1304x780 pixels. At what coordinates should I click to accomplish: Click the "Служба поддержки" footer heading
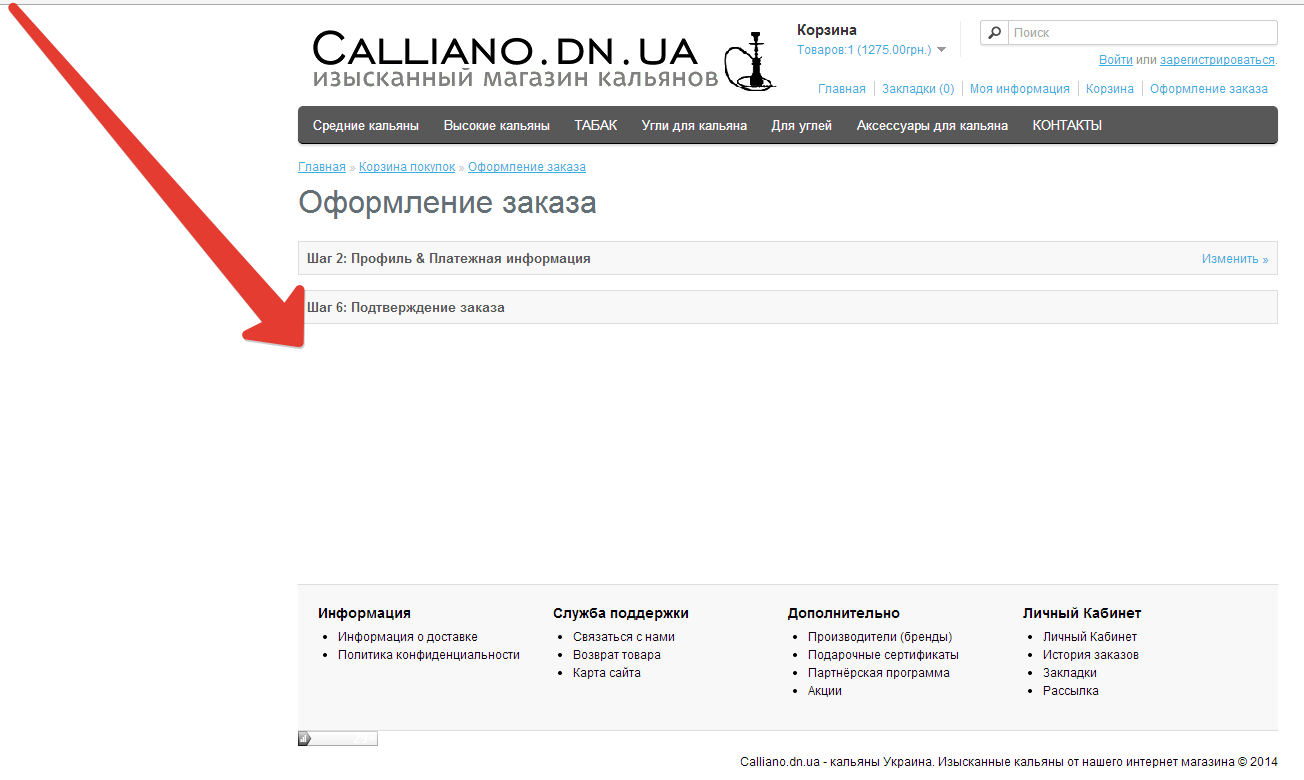click(x=621, y=613)
